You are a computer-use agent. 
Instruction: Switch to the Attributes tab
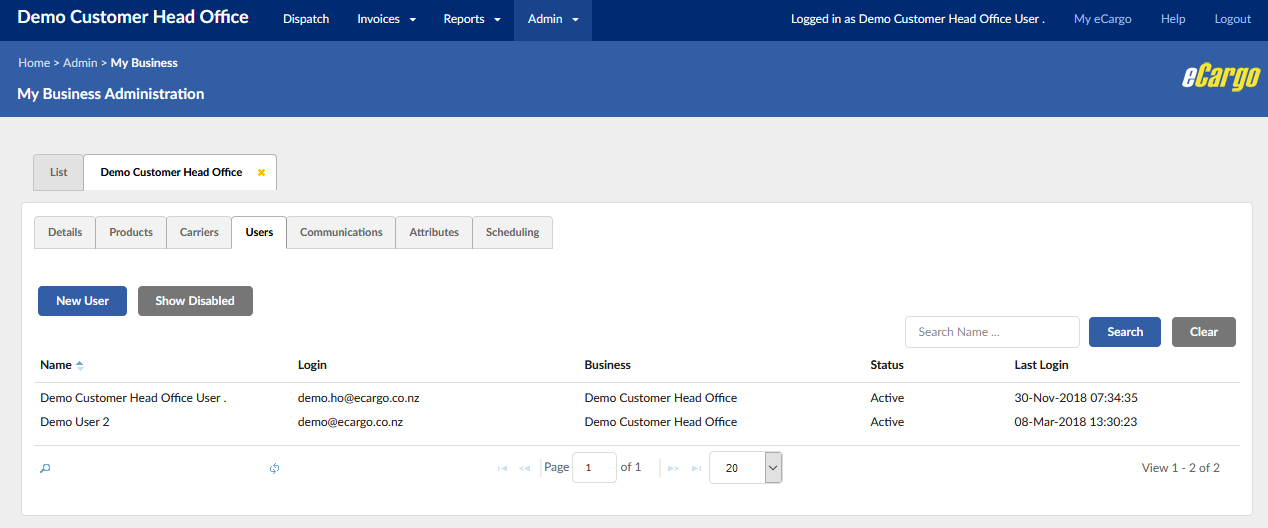434,232
